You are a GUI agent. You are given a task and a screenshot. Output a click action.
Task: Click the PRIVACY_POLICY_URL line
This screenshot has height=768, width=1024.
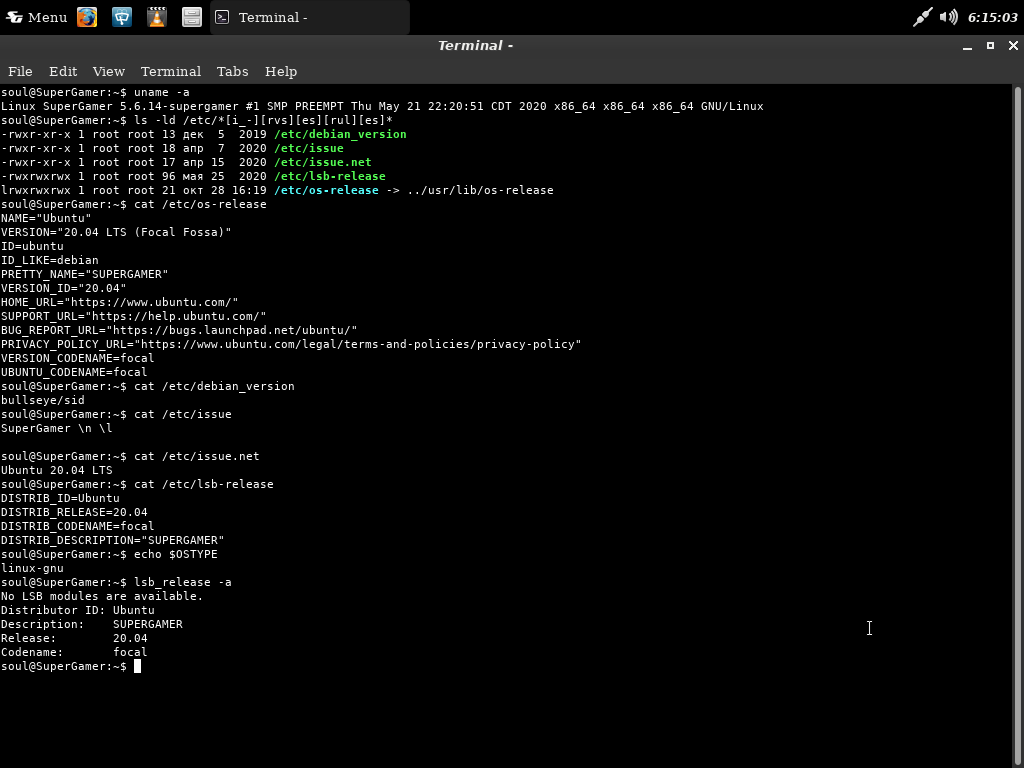(291, 344)
